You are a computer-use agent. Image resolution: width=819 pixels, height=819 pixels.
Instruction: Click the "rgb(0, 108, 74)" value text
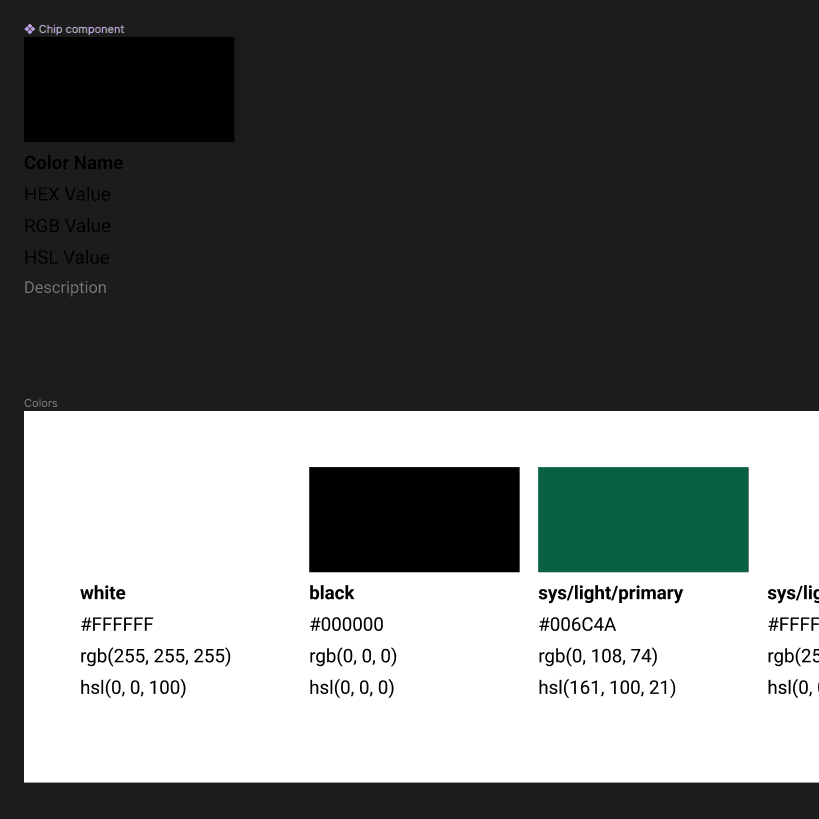click(598, 656)
